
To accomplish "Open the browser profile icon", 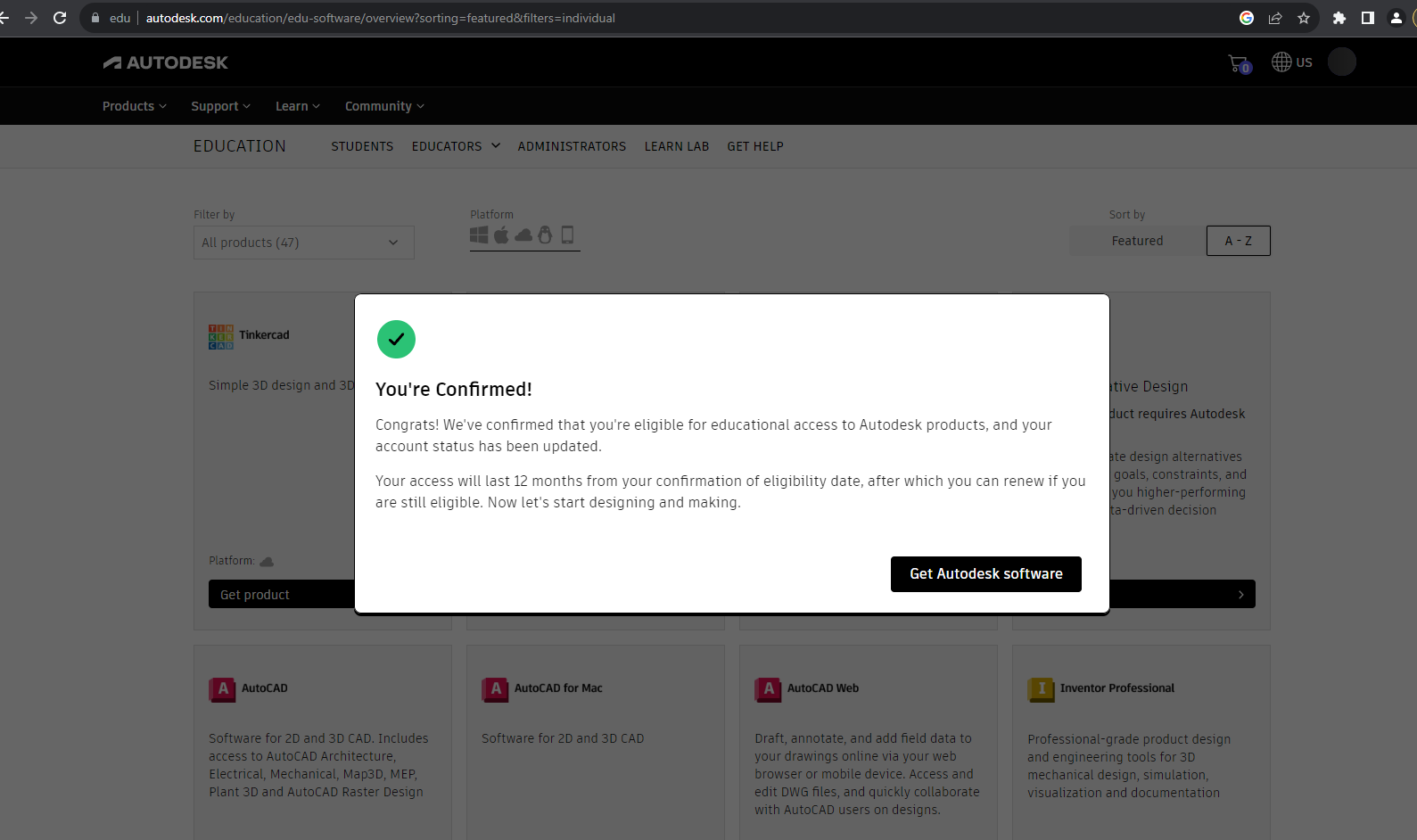I will point(1396,18).
